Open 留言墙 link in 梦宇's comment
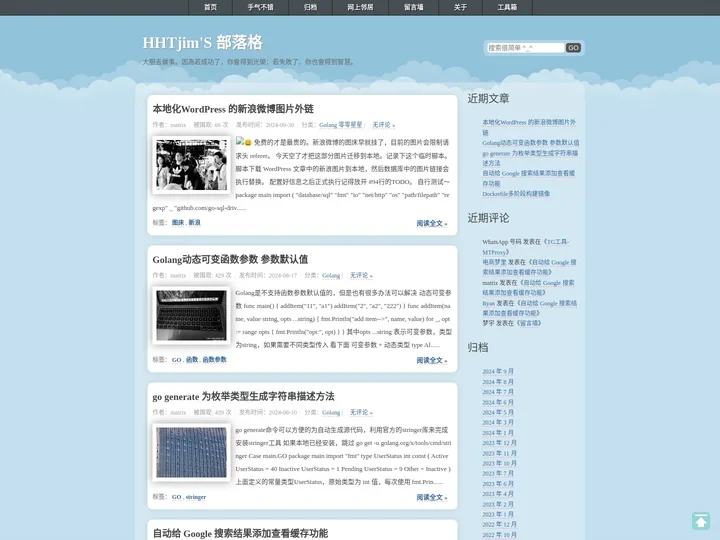 529,323
